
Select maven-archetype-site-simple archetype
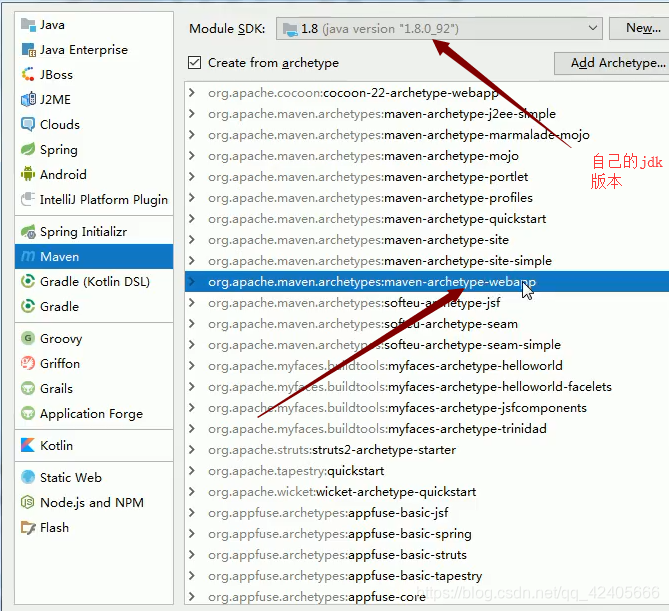(427, 261)
